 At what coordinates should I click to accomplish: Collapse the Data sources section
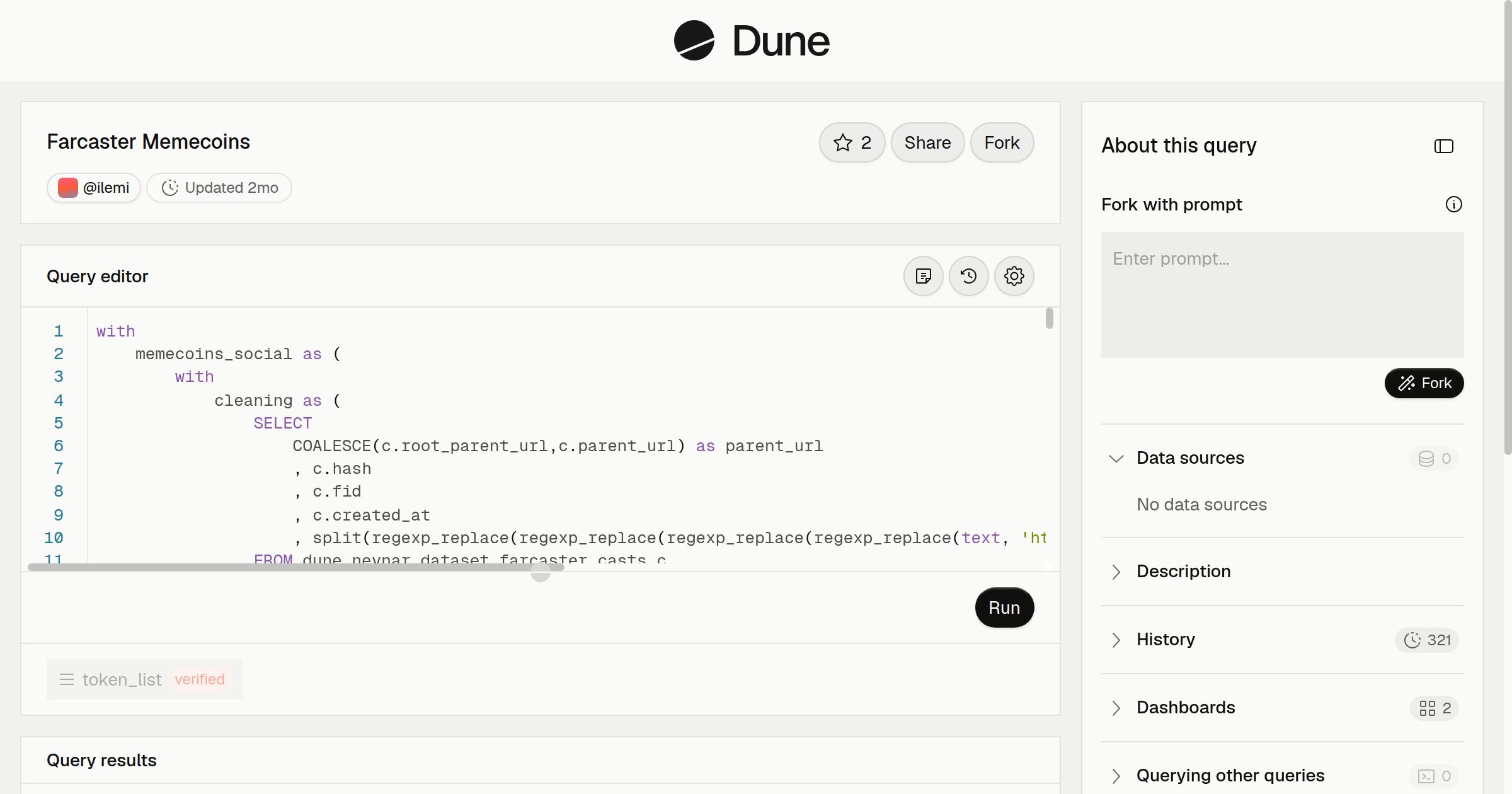1116,458
